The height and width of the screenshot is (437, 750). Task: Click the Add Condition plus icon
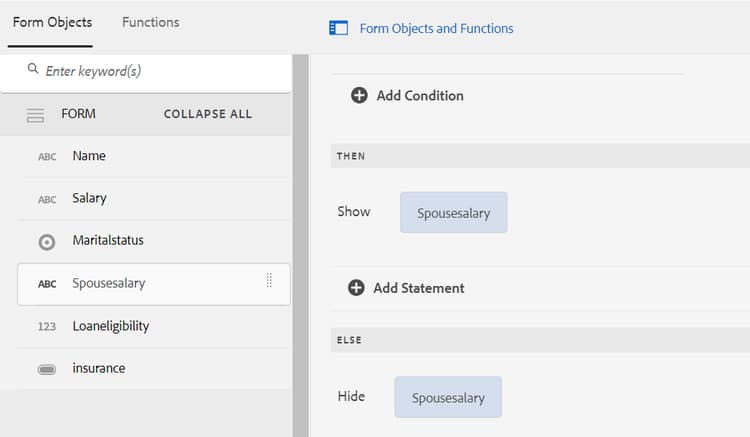click(x=359, y=95)
